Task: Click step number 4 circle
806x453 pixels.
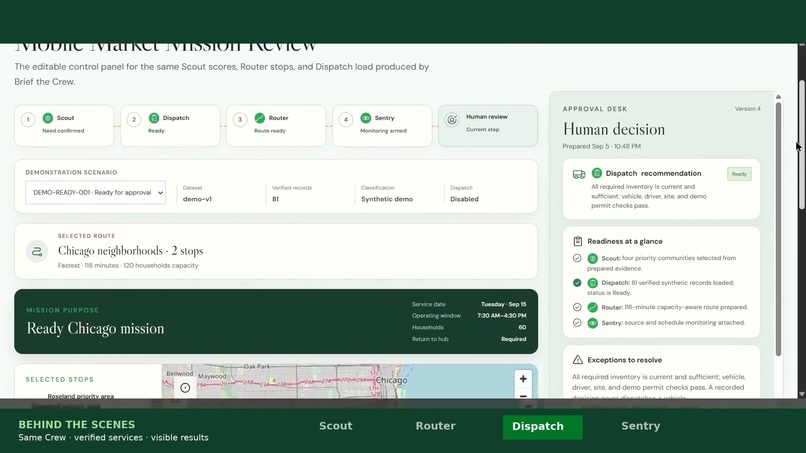Action: pyautogui.click(x=345, y=120)
